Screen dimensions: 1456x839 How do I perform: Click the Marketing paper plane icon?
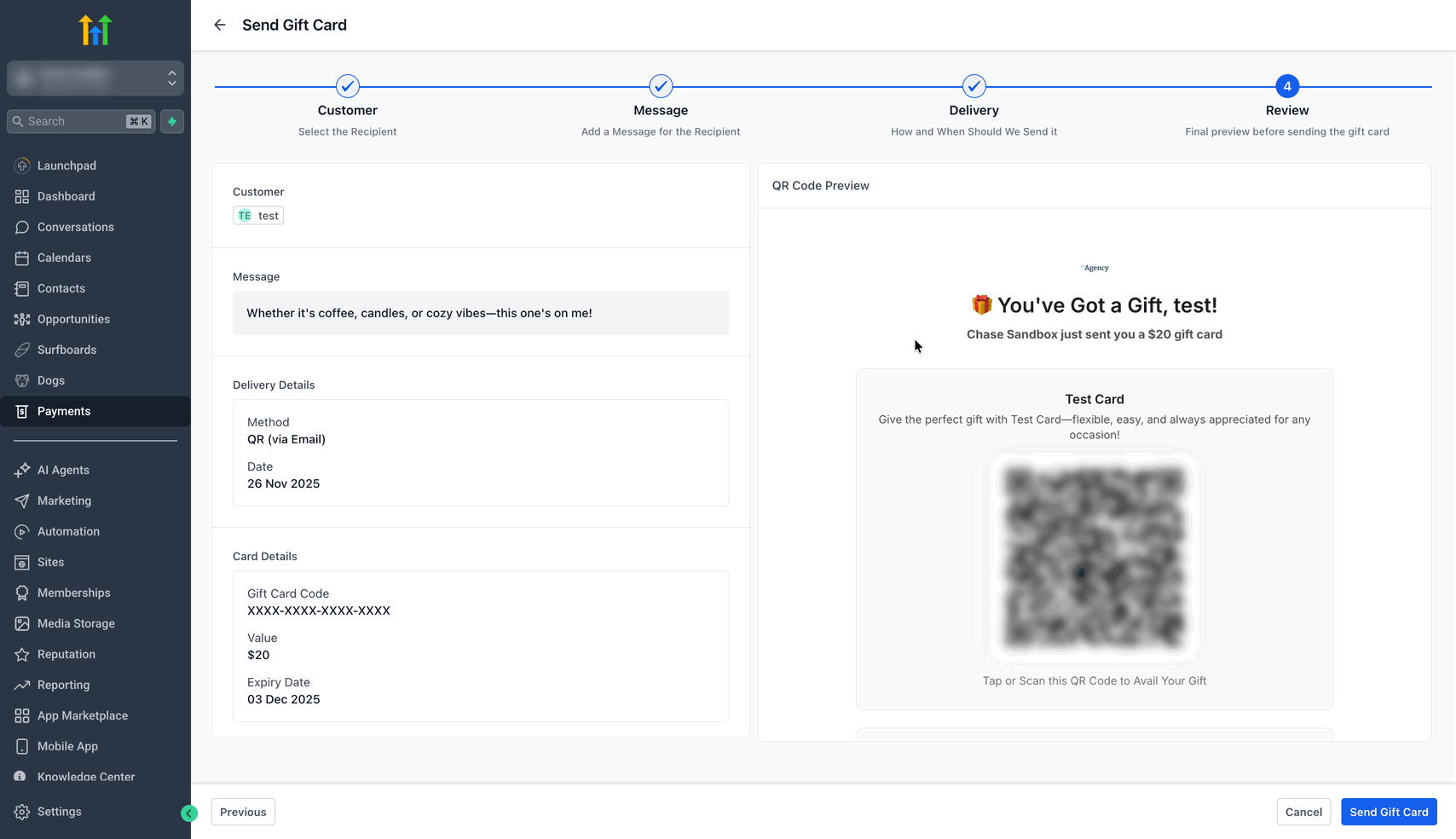click(x=22, y=501)
